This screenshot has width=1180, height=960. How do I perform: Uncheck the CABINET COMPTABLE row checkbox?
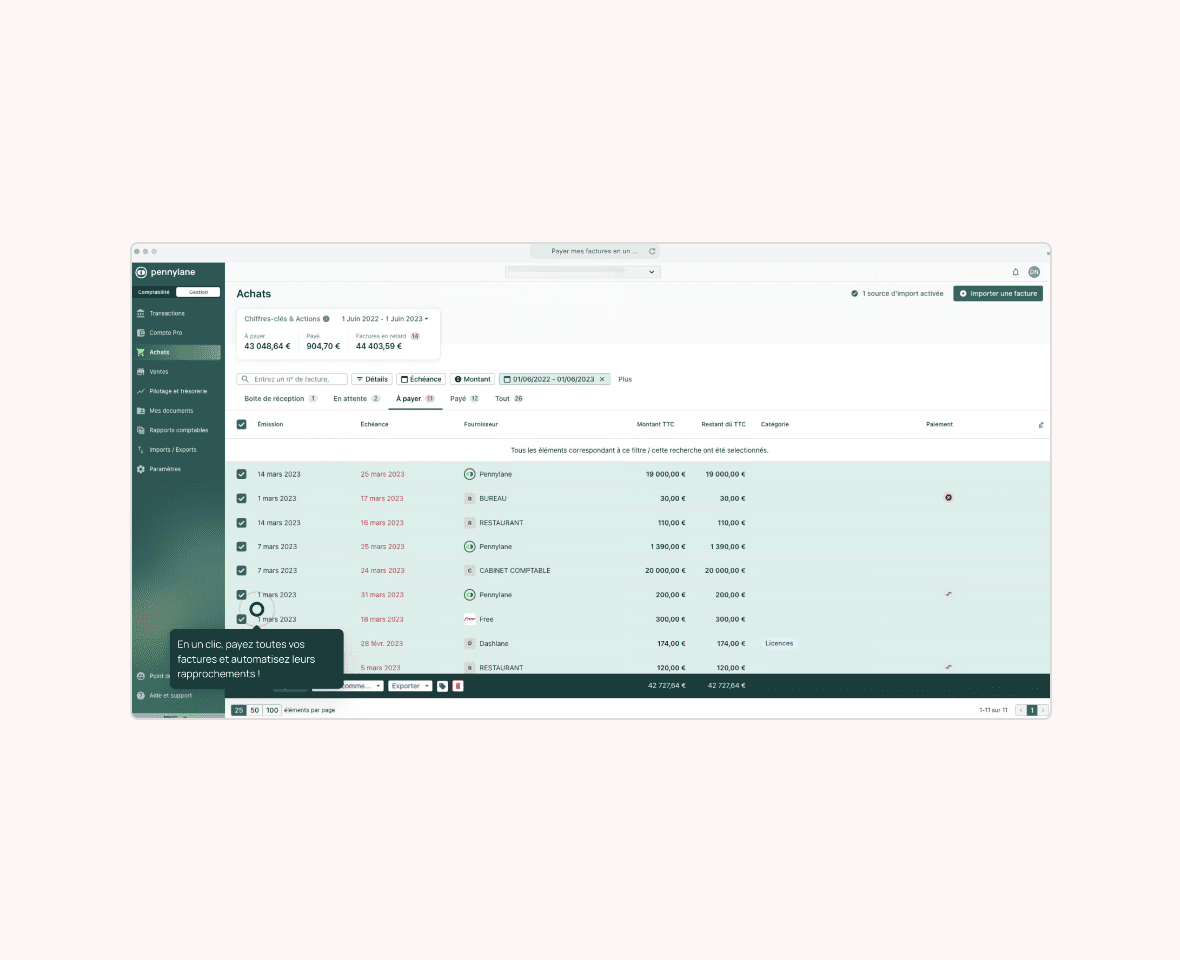coord(241,571)
